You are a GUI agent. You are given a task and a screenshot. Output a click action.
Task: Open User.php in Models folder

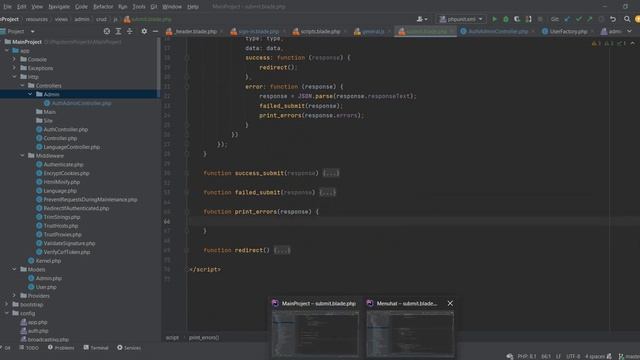[x=42, y=287]
